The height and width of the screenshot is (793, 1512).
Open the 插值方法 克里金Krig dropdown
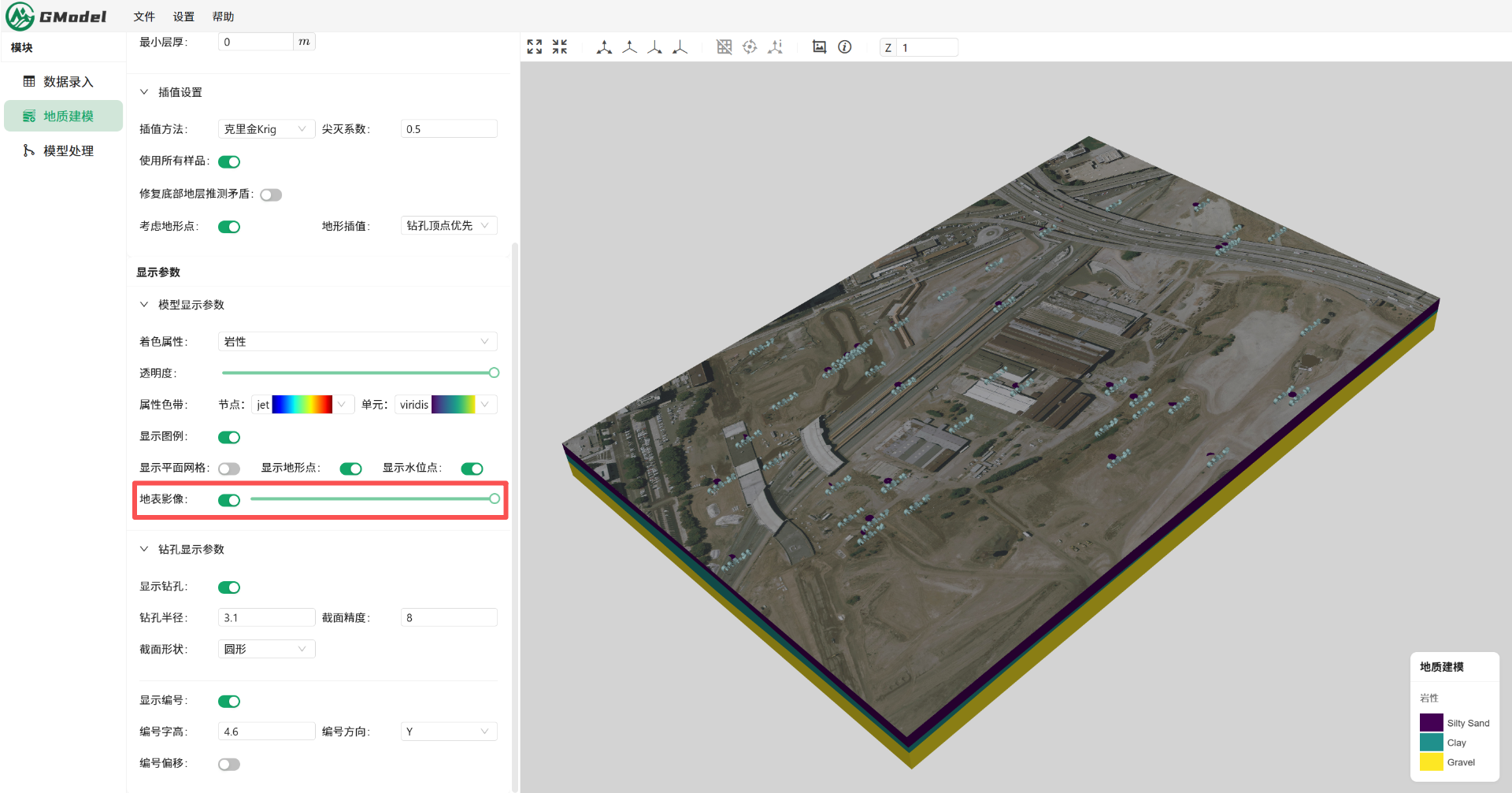tap(266, 129)
